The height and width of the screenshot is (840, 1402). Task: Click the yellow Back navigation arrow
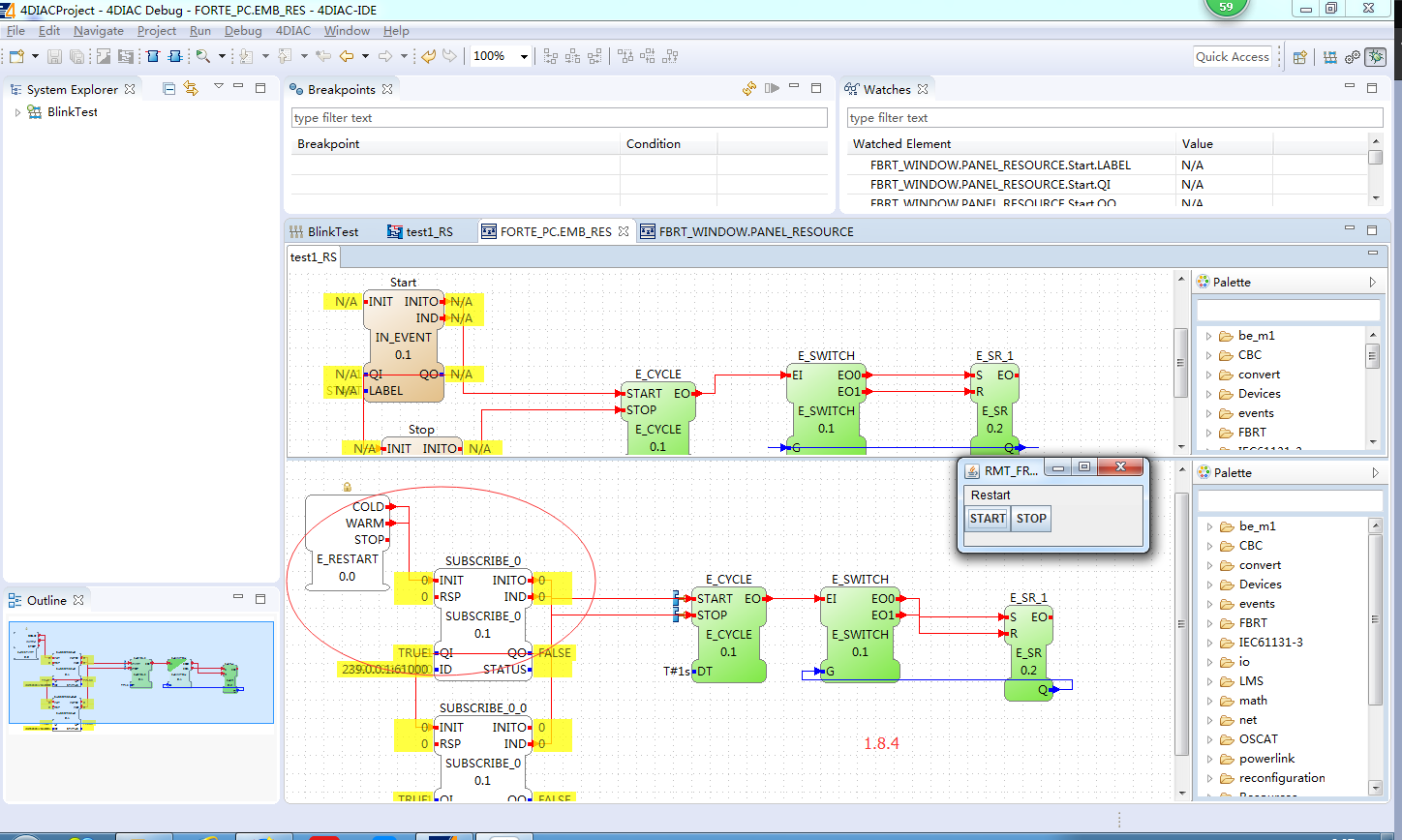(x=347, y=56)
